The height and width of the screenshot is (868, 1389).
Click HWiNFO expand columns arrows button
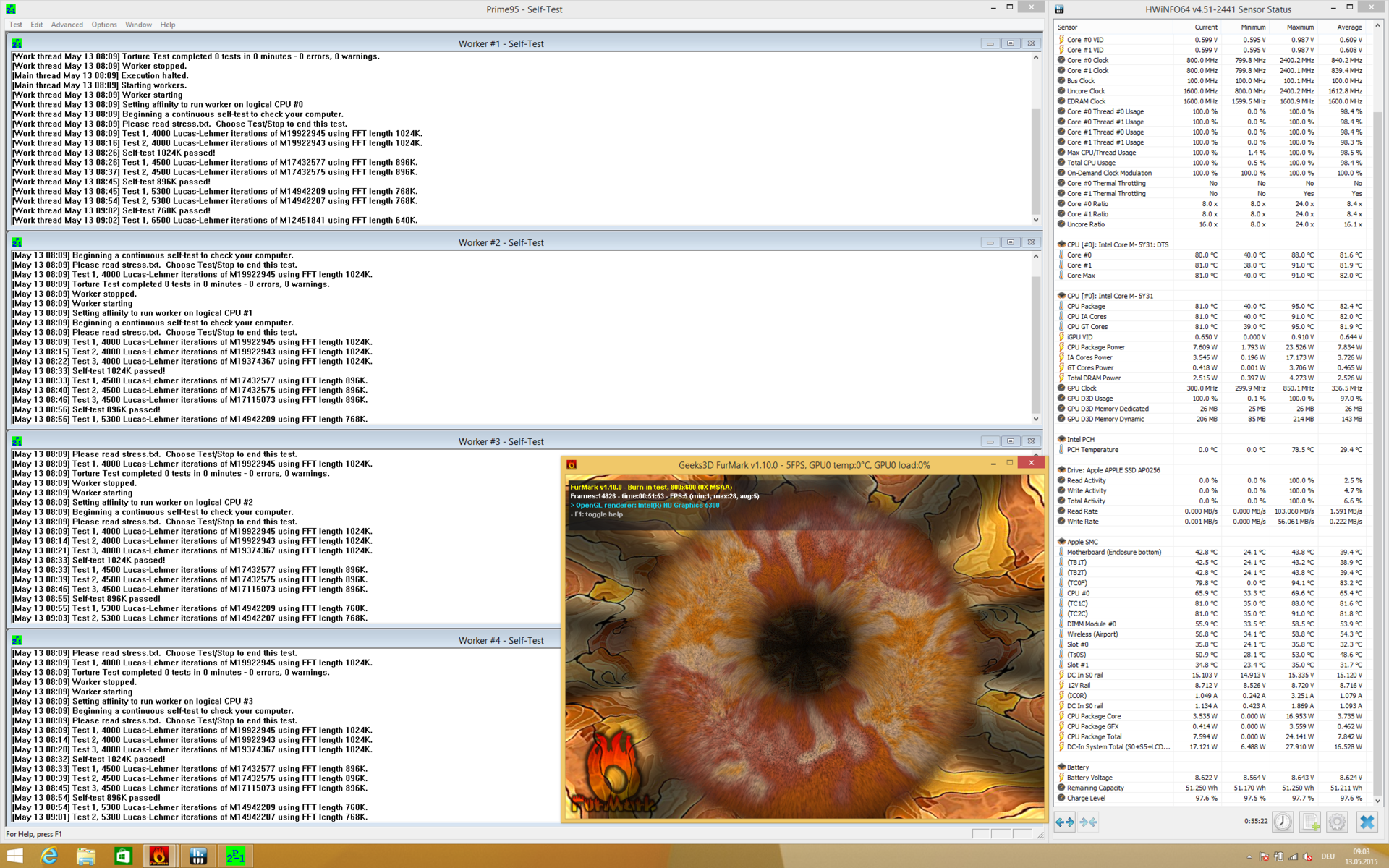click(x=1064, y=822)
